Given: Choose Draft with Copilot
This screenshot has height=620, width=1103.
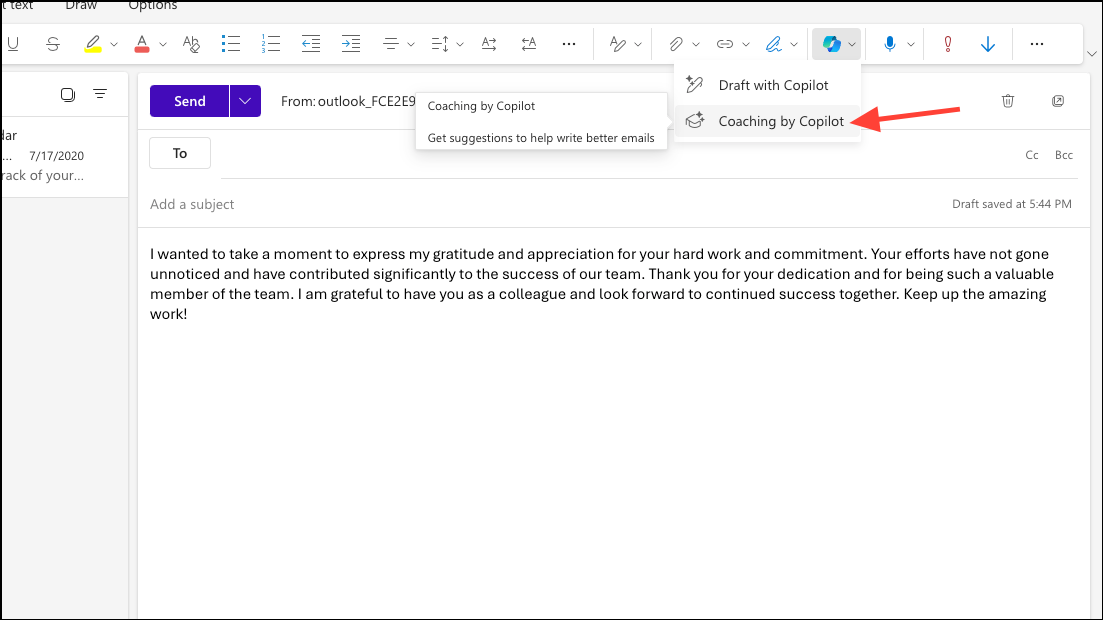Looking at the screenshot, I should point(767,85).
